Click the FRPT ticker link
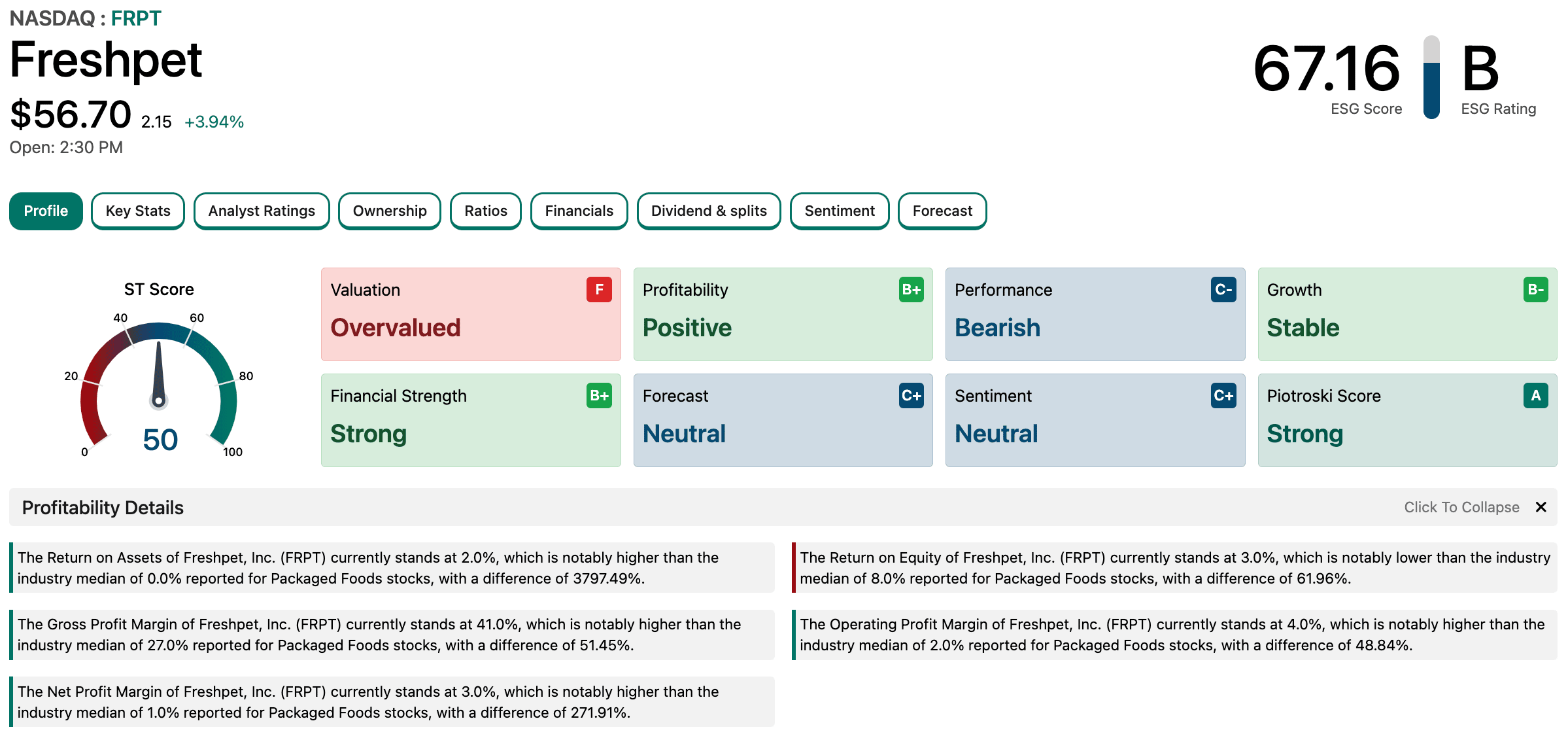 (136, 18)
